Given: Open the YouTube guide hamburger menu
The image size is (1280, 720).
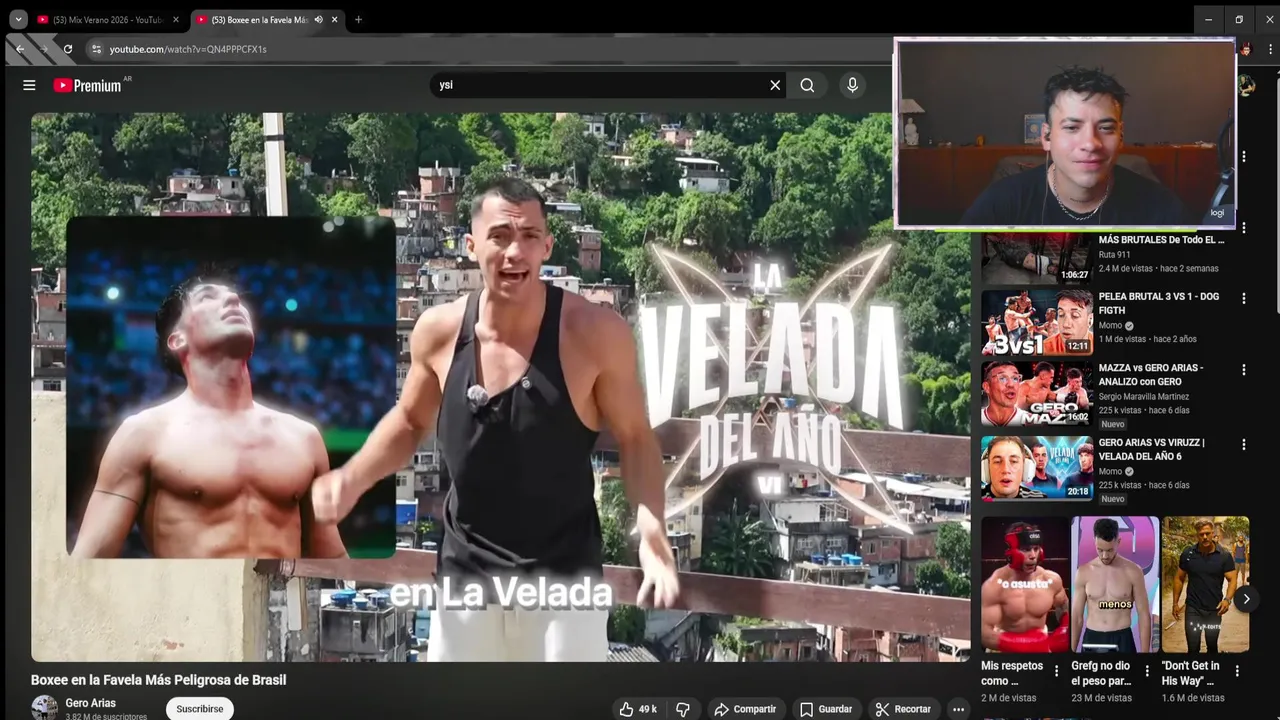Looking at the screenshot, I should (x=29, y=85).
